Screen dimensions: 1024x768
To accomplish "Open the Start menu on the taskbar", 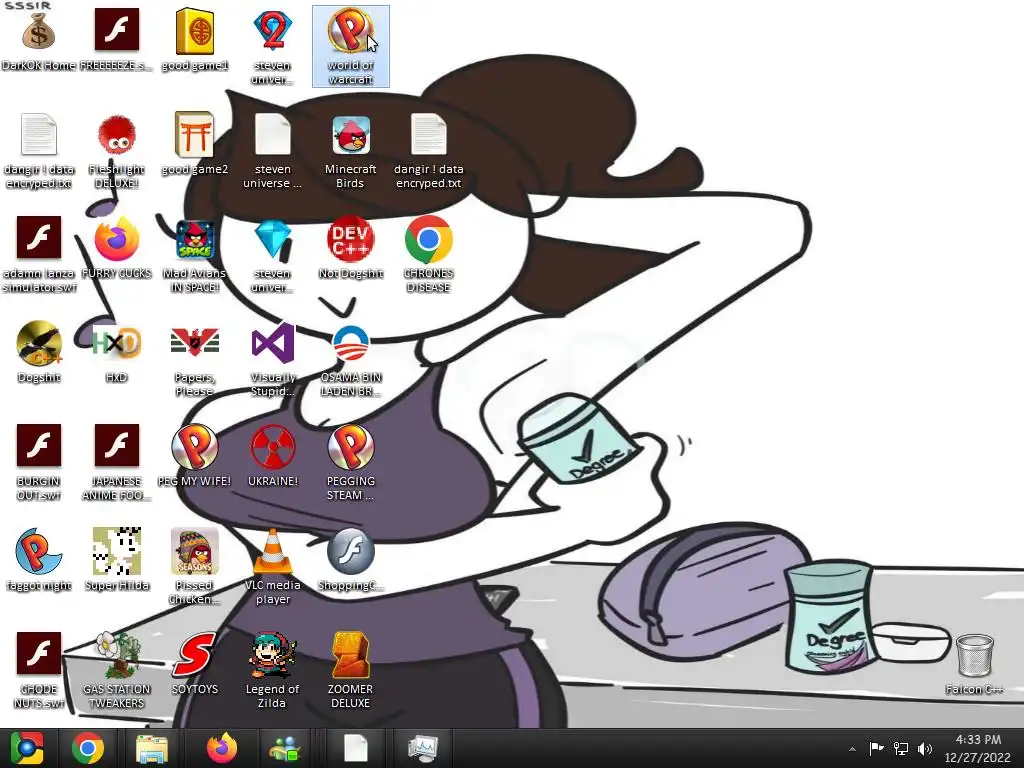I will (x=27, y=748).
